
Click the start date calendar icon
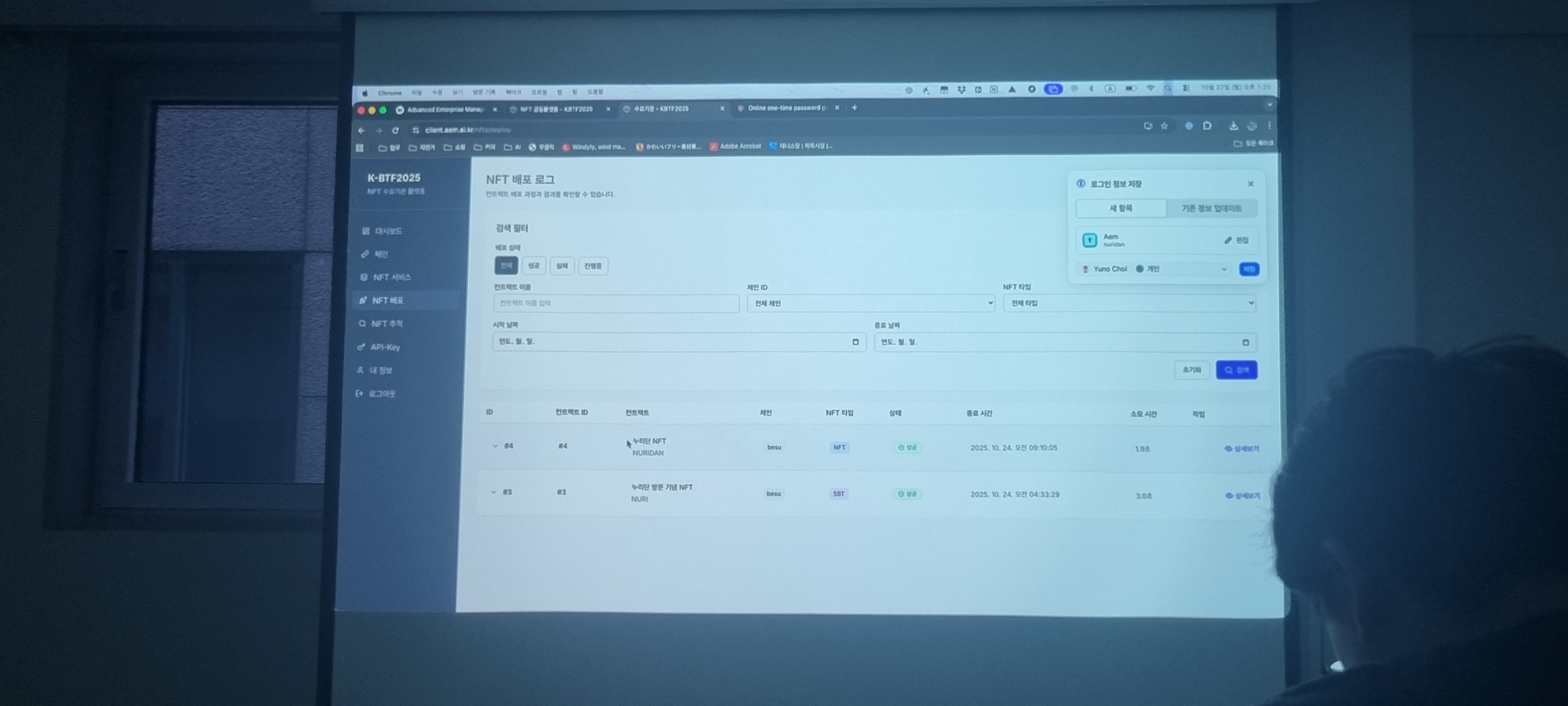[855, 342]
